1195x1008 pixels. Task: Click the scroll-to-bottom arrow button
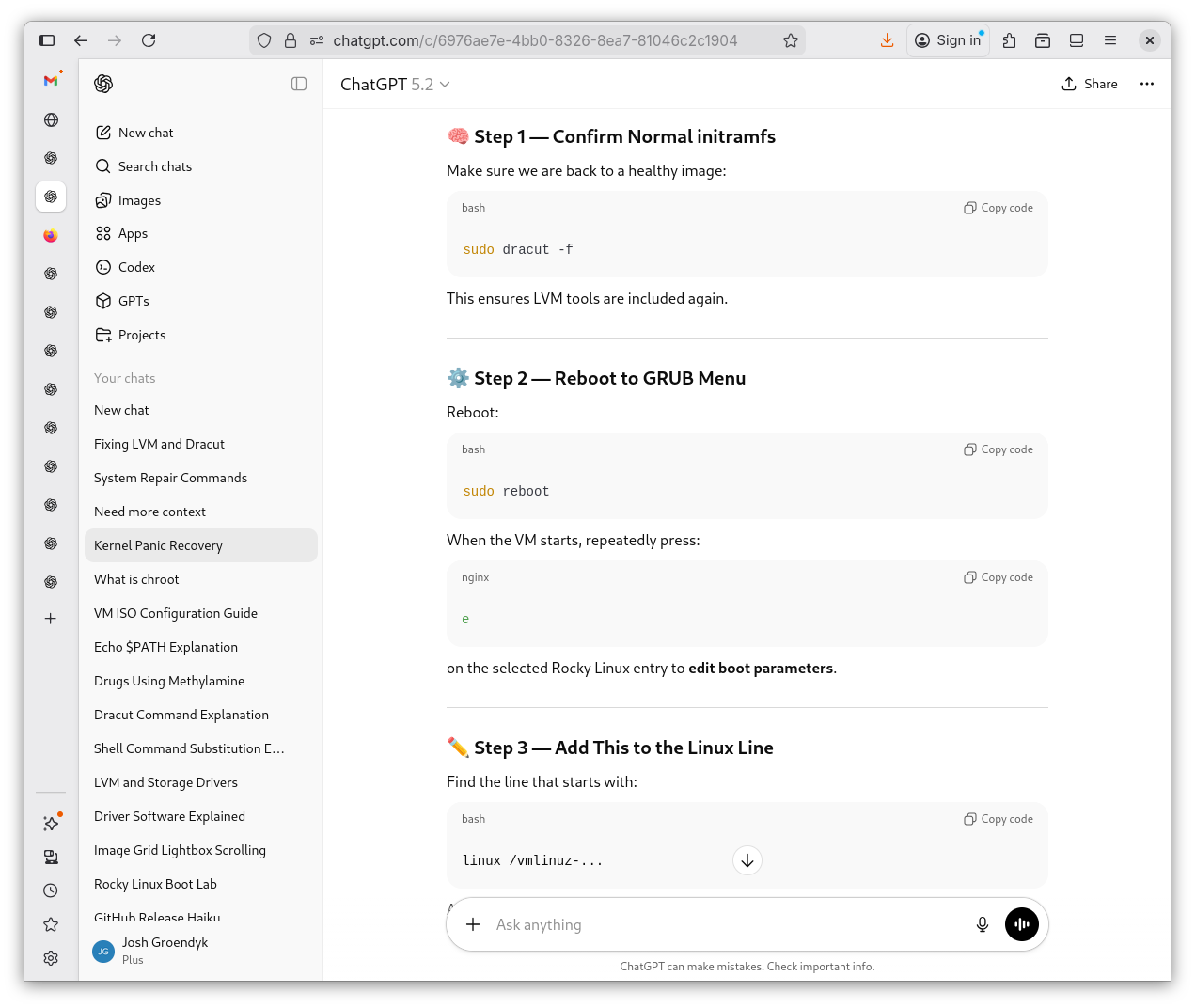pyautogui.click(x=747, y=860)
